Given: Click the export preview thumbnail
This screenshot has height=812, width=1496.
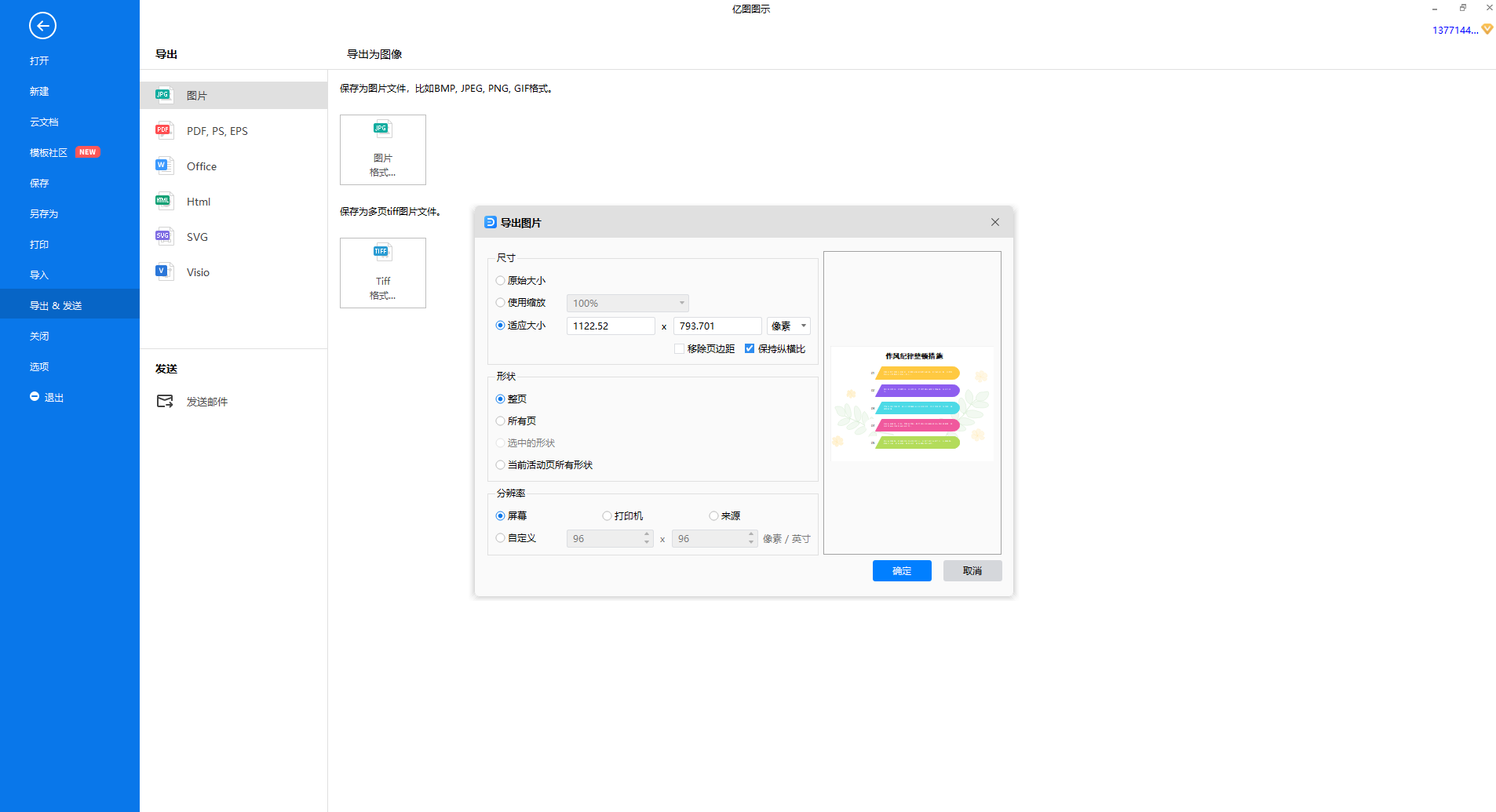Looking at the screenshot, I should [x=912, y=403].
